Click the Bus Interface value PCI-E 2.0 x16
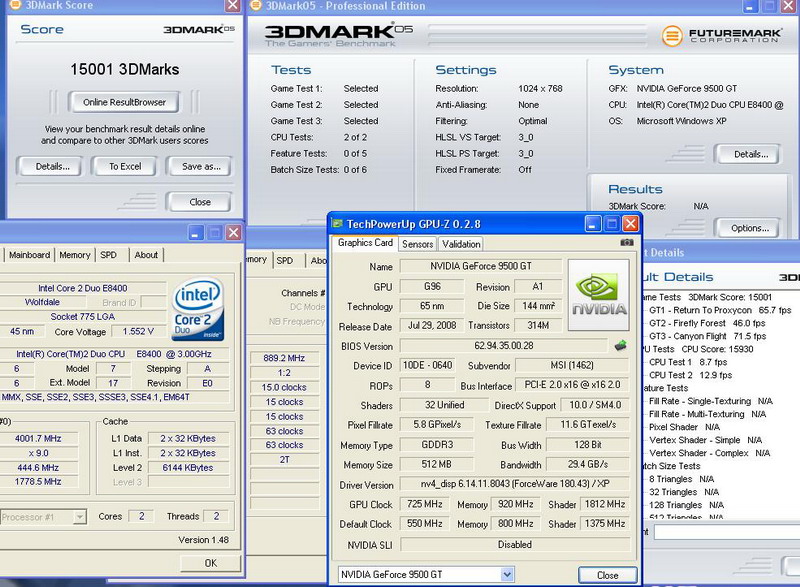800x587 pixels. (572, 385)
